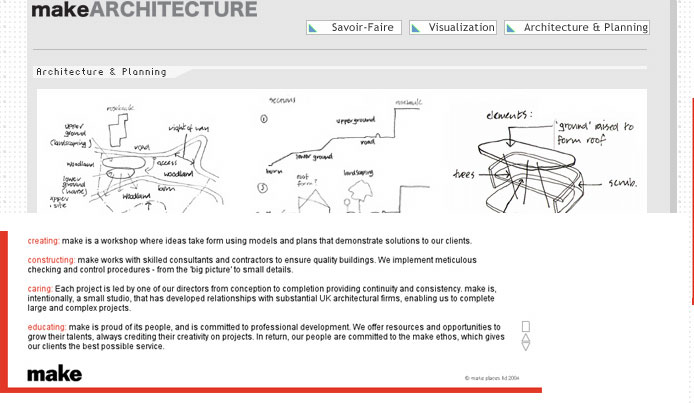The height and width of the screenshot is (403, 694).
Task: Go to the Architecture & Planning nav button
Action: (x=577, y=27)
